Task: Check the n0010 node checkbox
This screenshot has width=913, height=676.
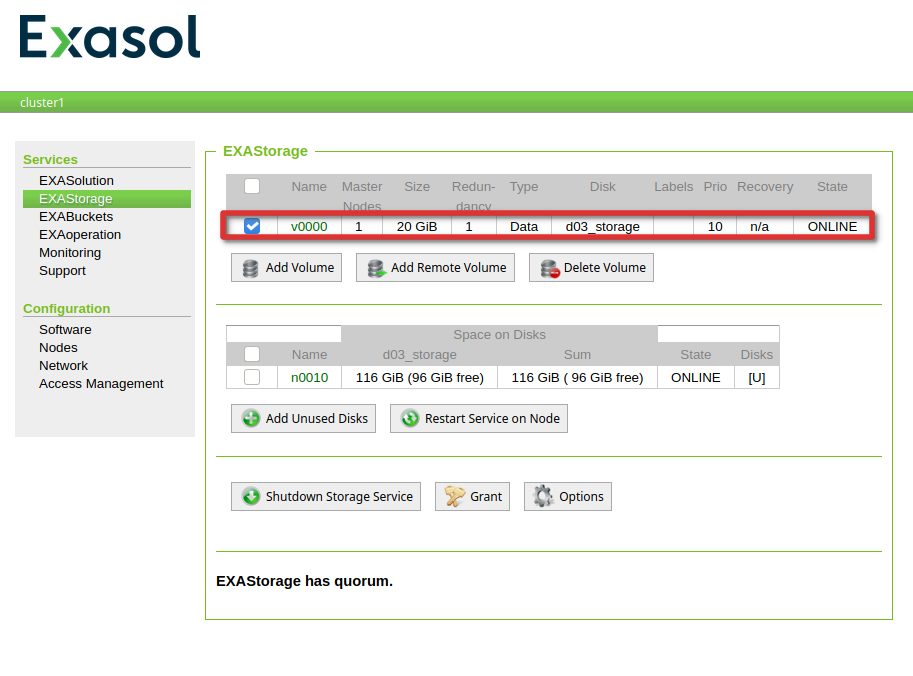Action: tap(252, 377)
